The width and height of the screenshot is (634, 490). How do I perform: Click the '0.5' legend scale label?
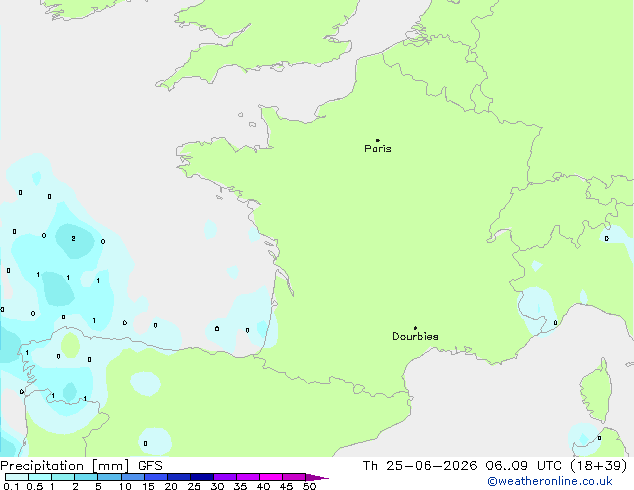(x=35, y=486)
